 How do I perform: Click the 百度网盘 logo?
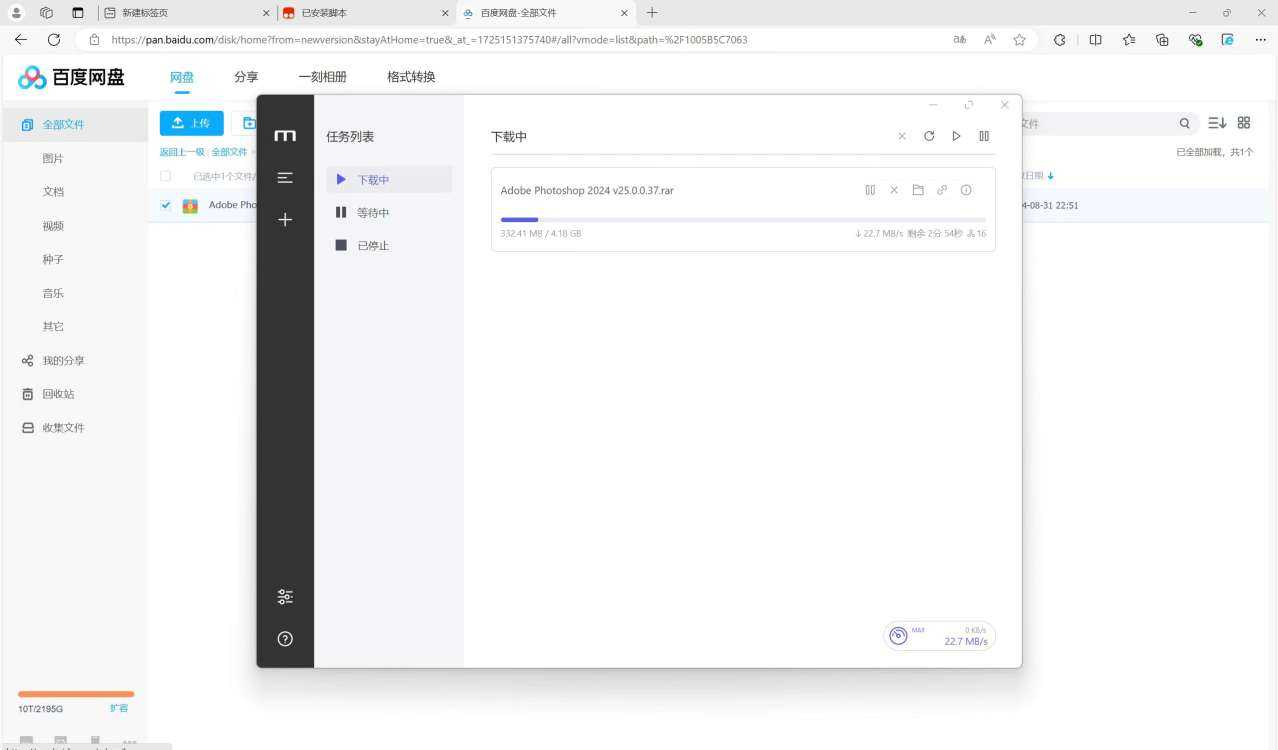pos(71,77)
